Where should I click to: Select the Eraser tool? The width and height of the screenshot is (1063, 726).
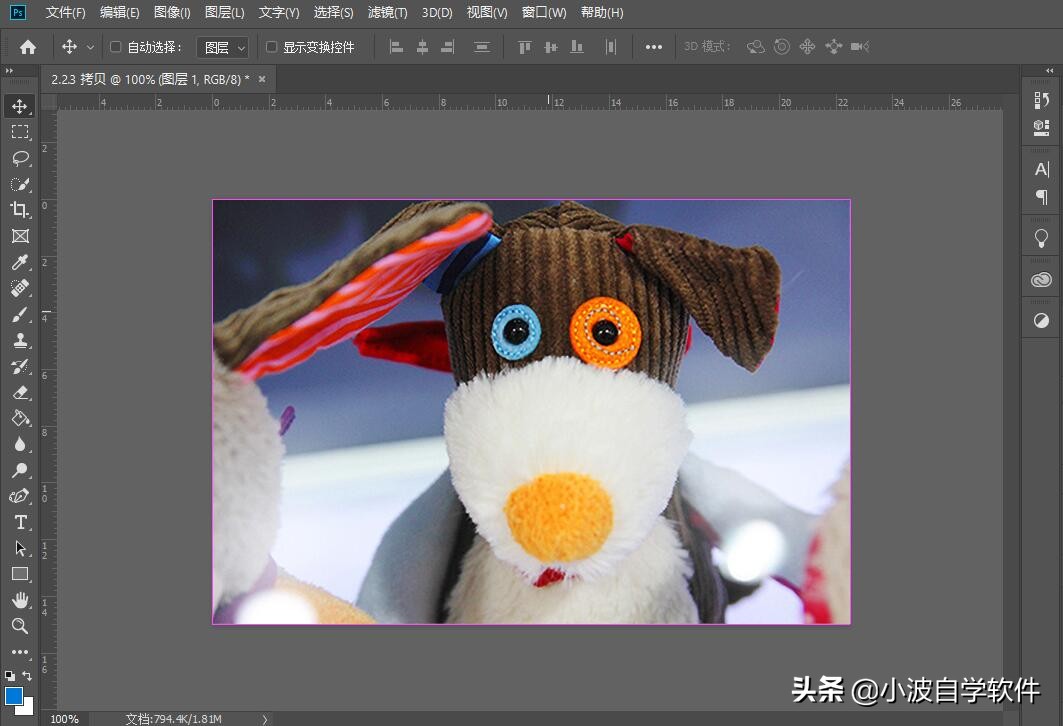pos(20,392)
